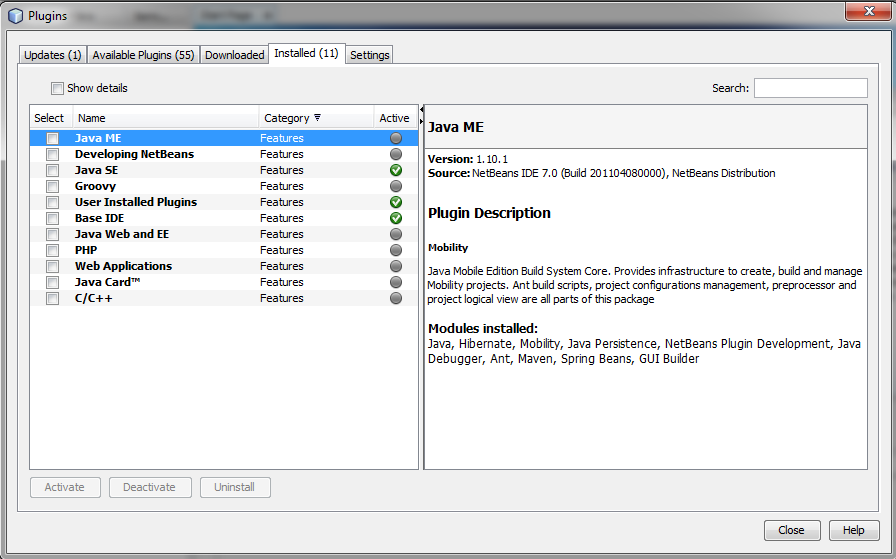Select the Installed (11) tab
The image size is (896, 559).
tap(306, 53)
